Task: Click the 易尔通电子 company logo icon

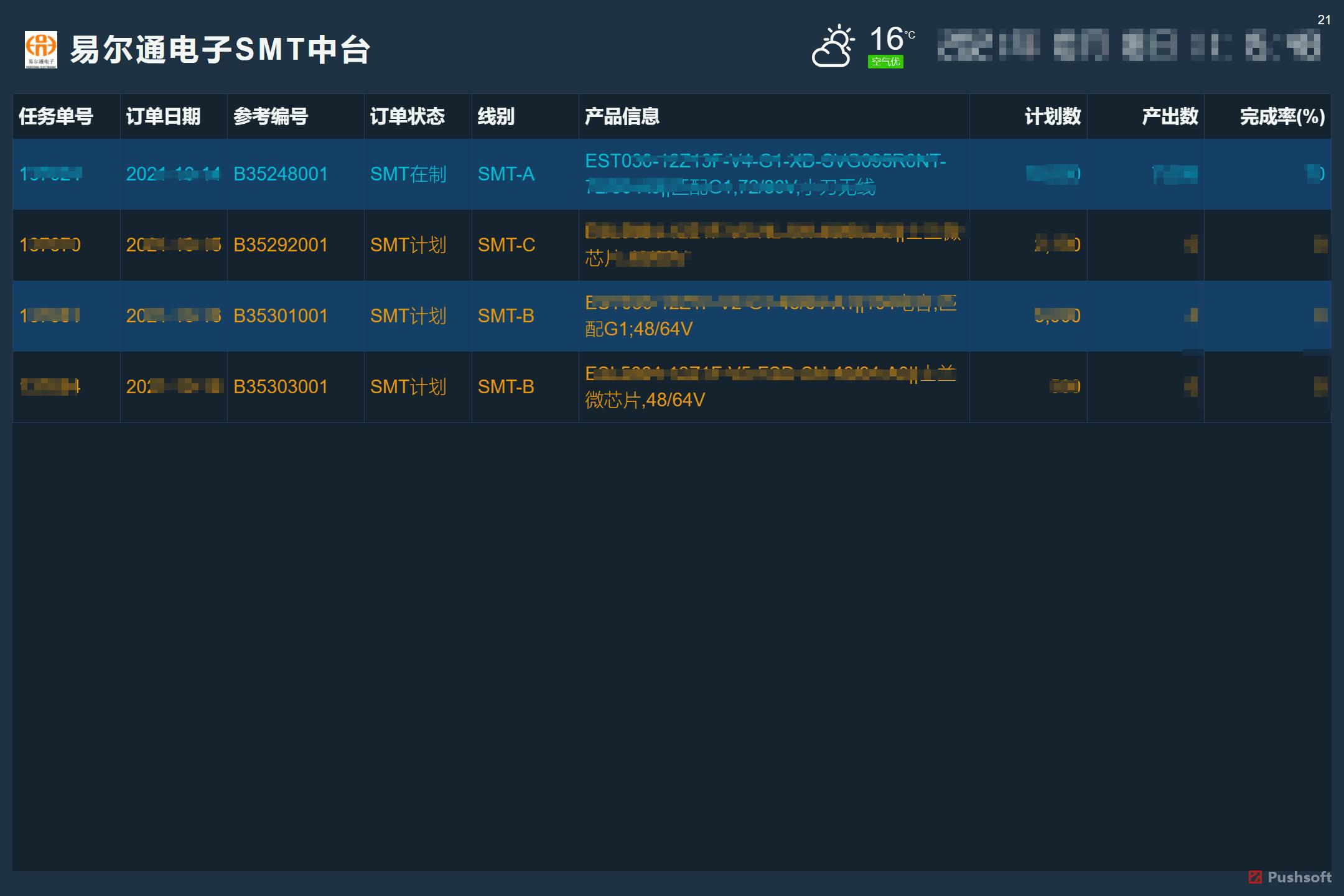Action: pyautogui.click(x=41, y=50)
